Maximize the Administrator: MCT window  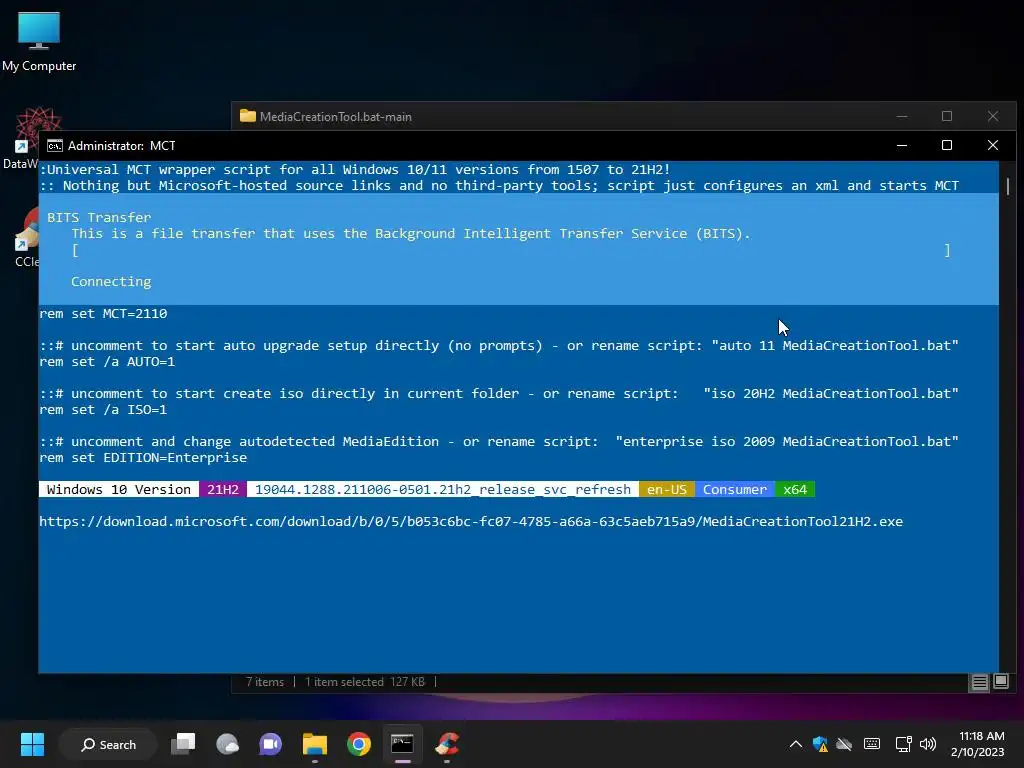tap(947, 146)
